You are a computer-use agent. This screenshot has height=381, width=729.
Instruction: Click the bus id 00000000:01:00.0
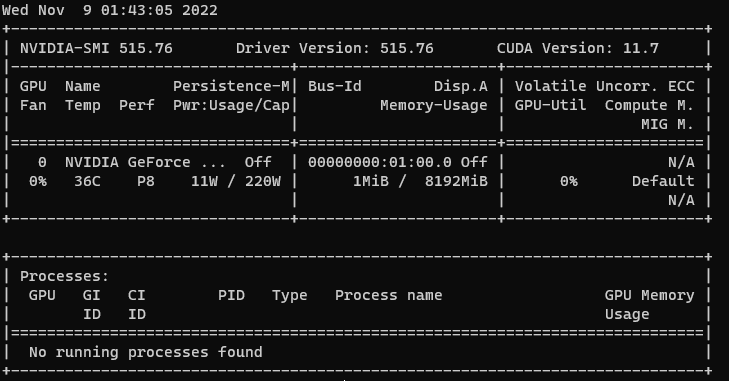click(x=380, y=162)
